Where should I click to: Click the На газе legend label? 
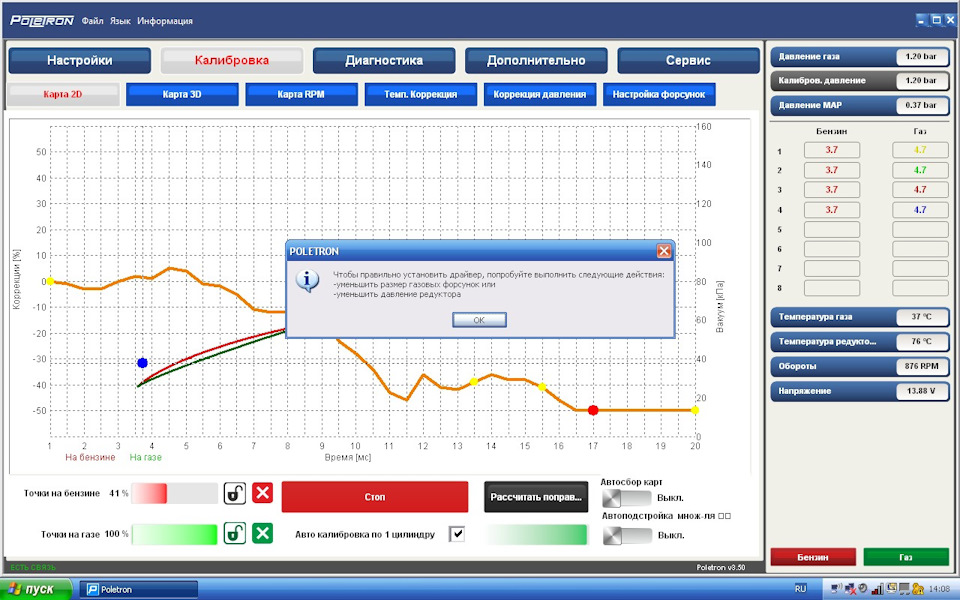pos(146,457)
